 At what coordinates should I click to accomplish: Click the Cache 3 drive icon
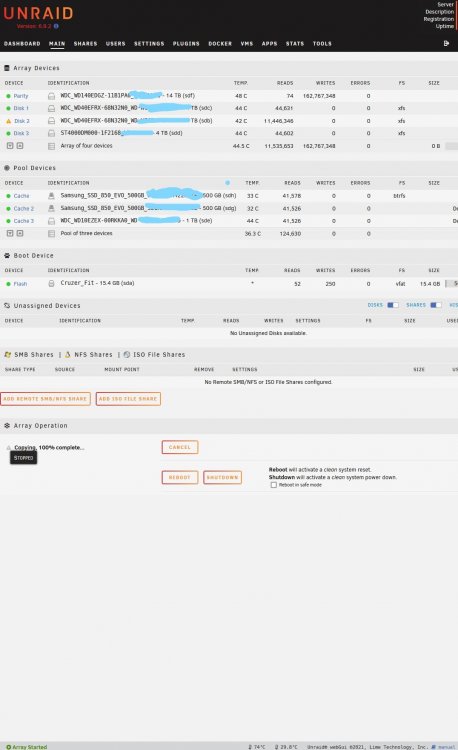coord(51,221)
